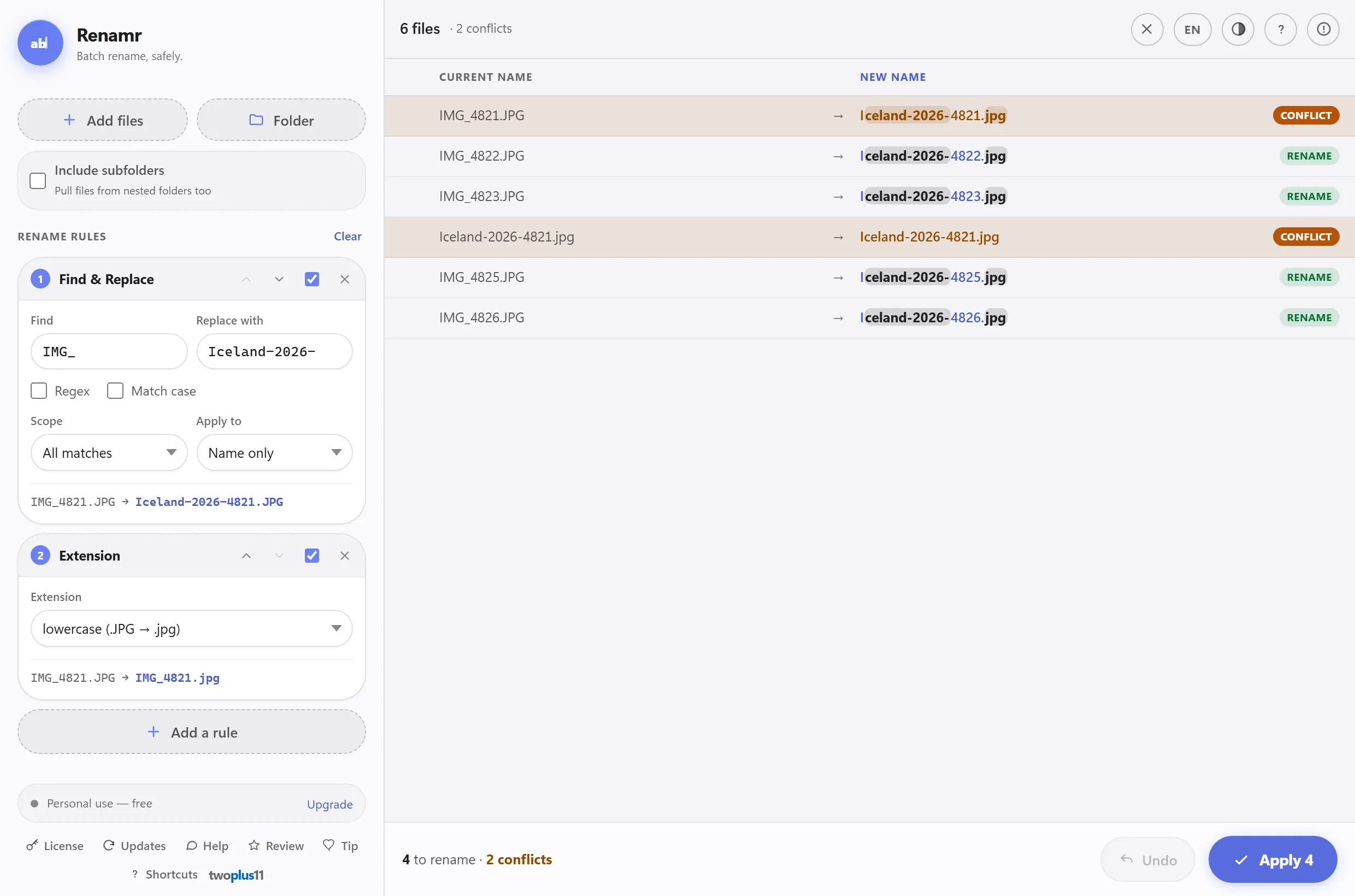The image size is (1355, 896).
Task: Select the IMG_4821.JPG conflict row
Action: point(869,115)
